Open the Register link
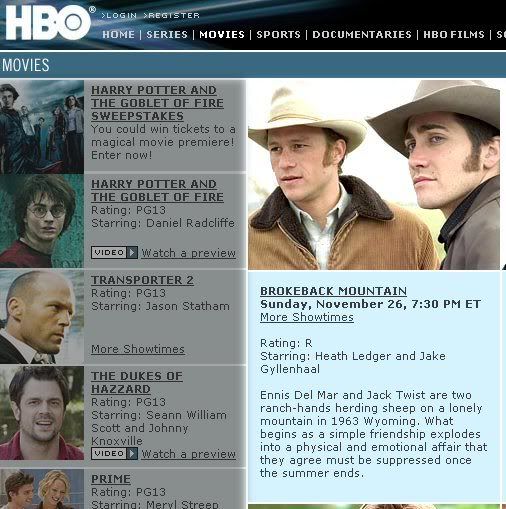This screenshot has height=509, width=506. pos(171,16)
